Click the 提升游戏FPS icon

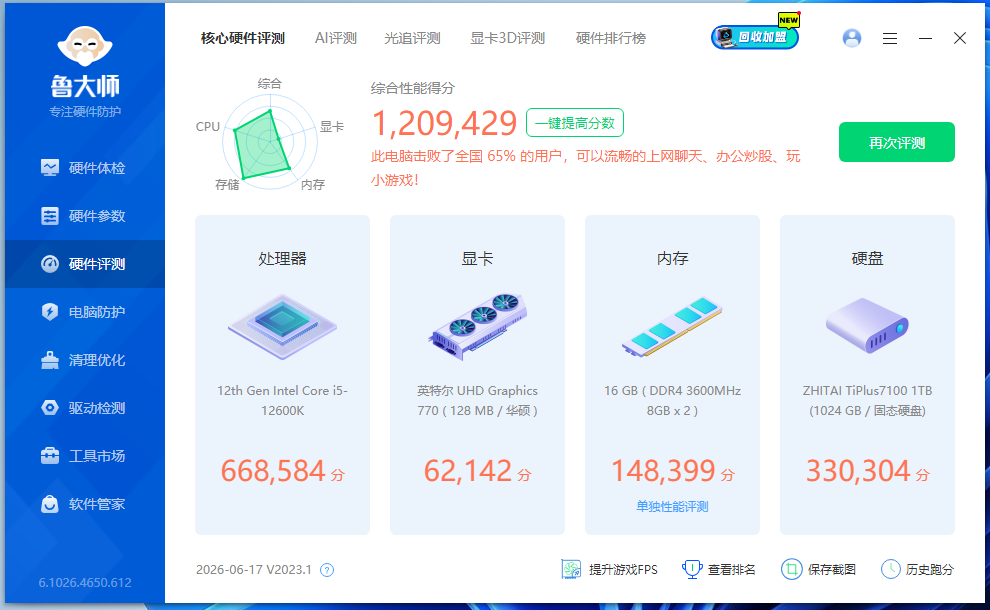pyautogui.click(x=571, y=570)
